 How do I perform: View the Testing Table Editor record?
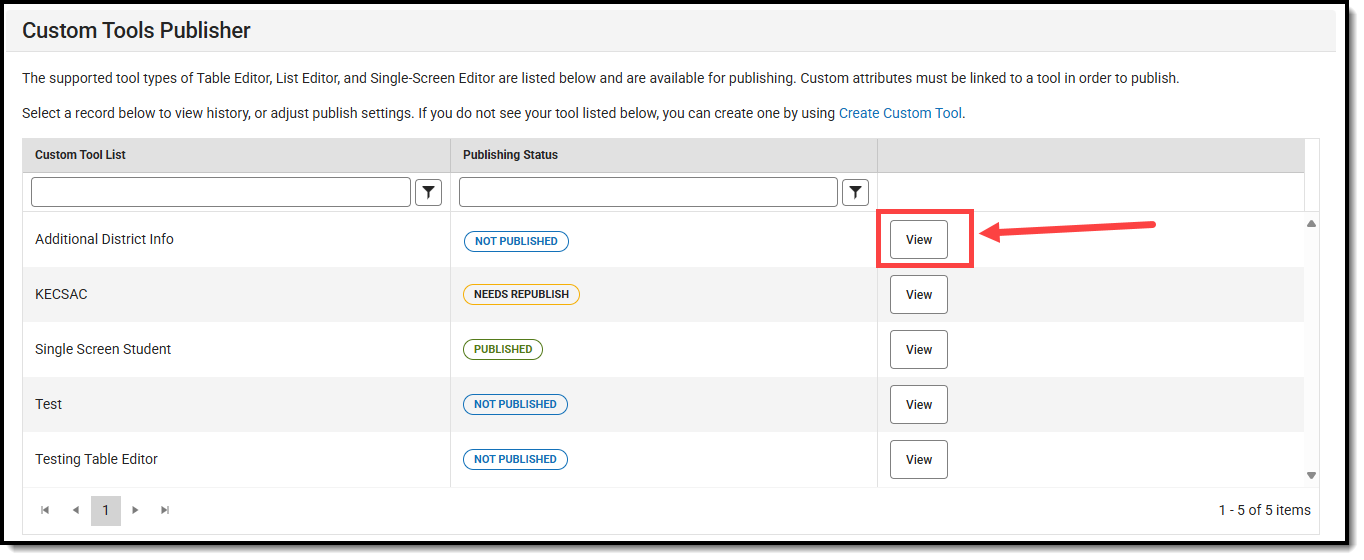coord(919,460)
